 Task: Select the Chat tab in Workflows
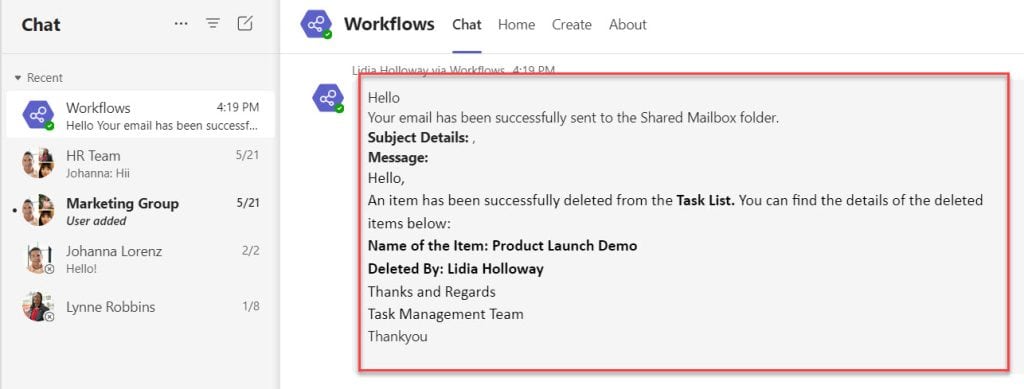point(467,25)
